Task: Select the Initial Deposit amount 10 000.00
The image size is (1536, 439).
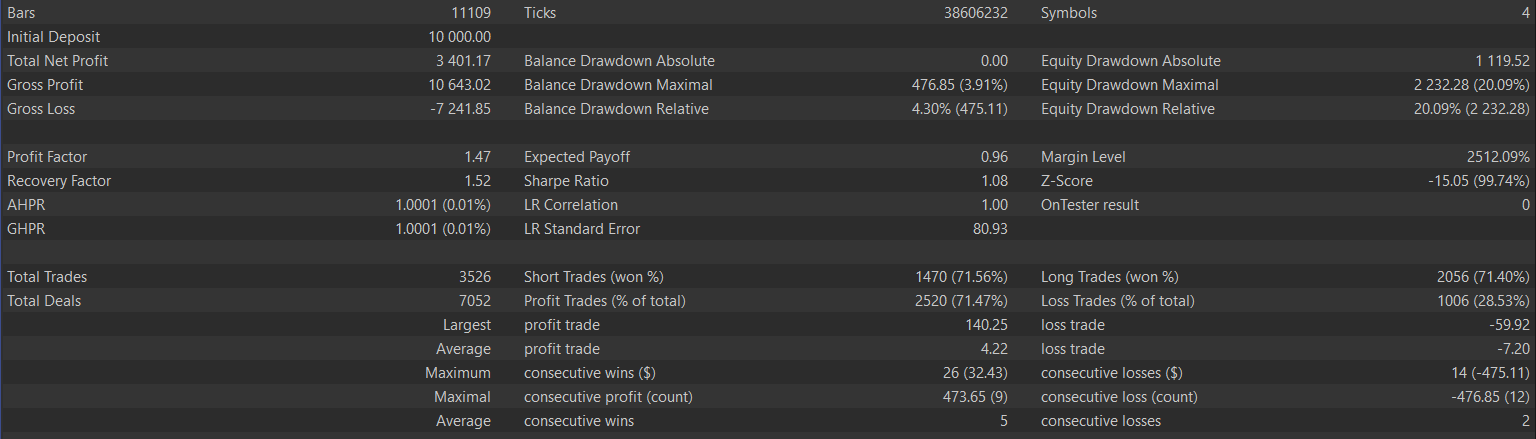Action: point(459,37)
